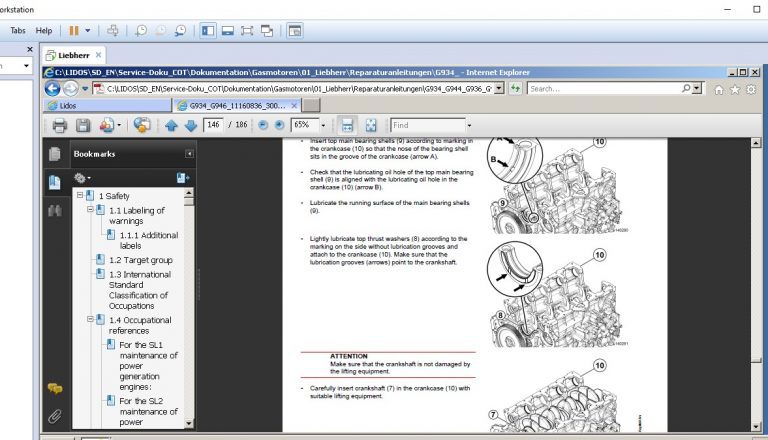Click send Ctrl+Alt+Del icon
This screenshot has height=440, width=768.
[x=113, y=30]
